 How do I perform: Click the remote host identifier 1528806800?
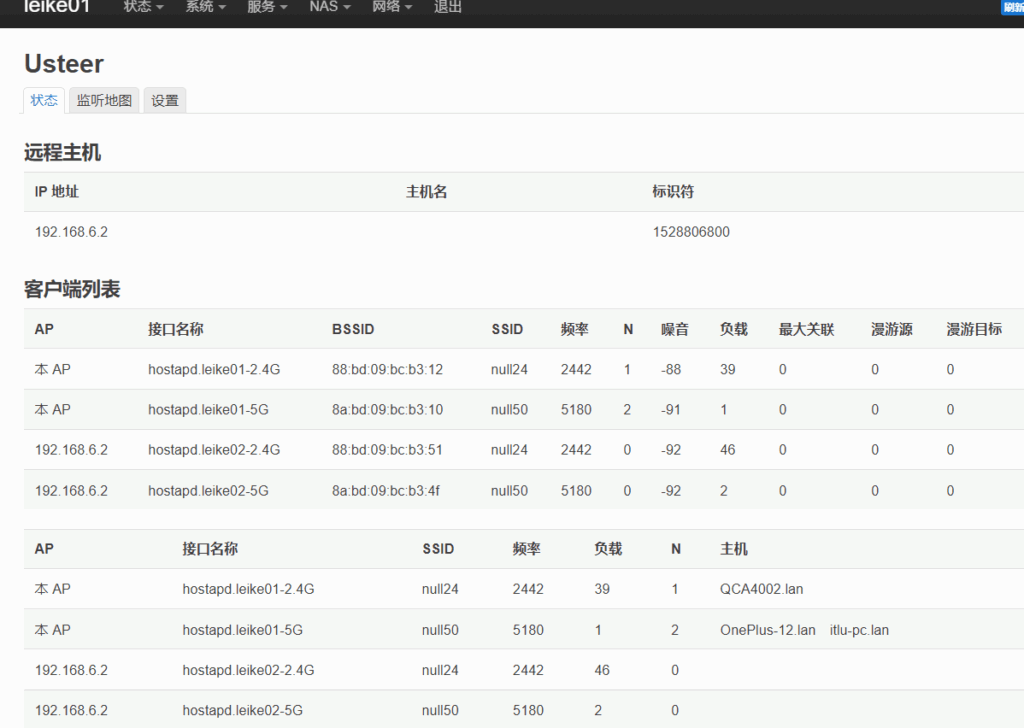(691, 232)
